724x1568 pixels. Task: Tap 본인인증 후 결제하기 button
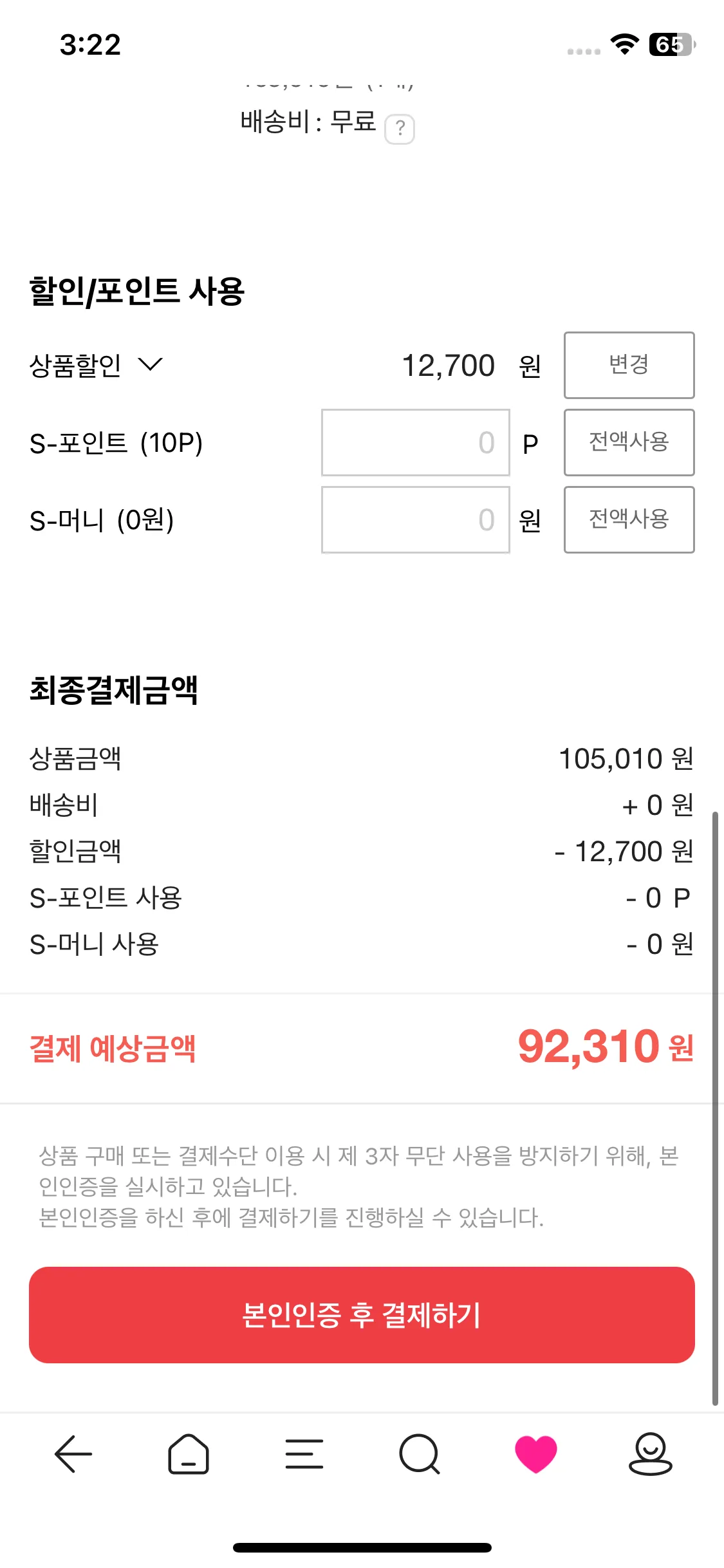pos(362,1315)
